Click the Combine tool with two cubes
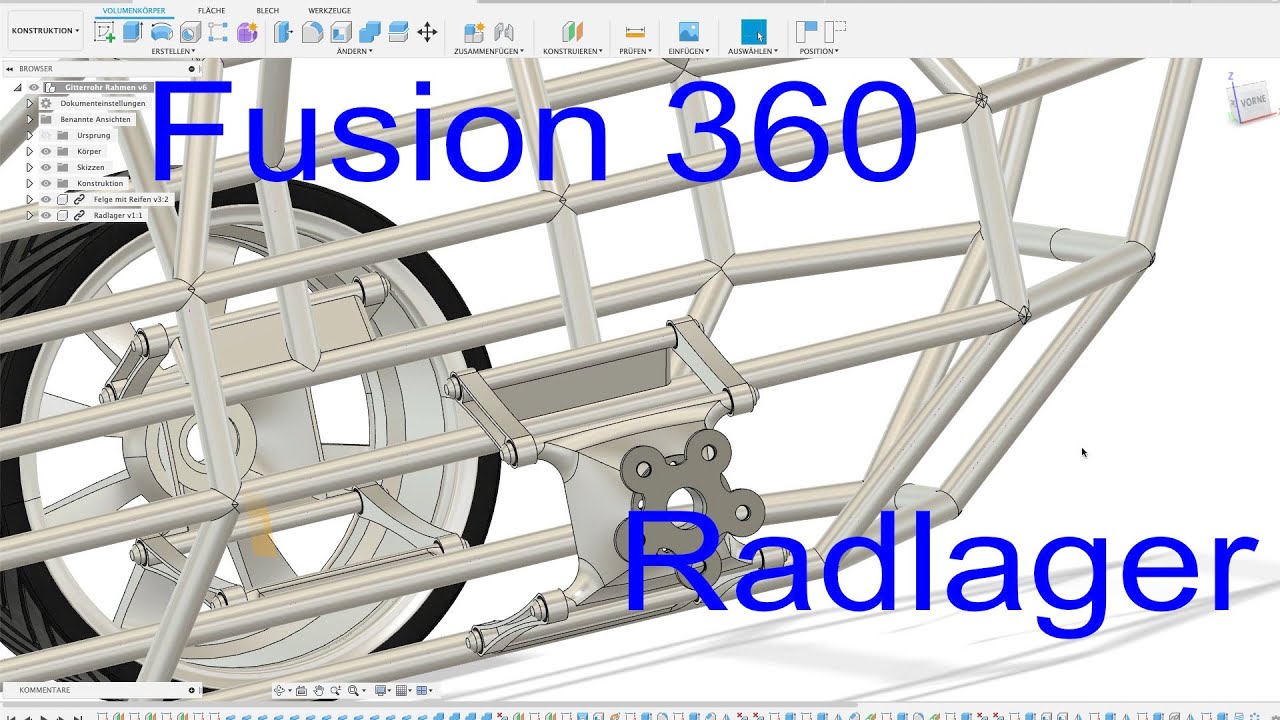 369,32
